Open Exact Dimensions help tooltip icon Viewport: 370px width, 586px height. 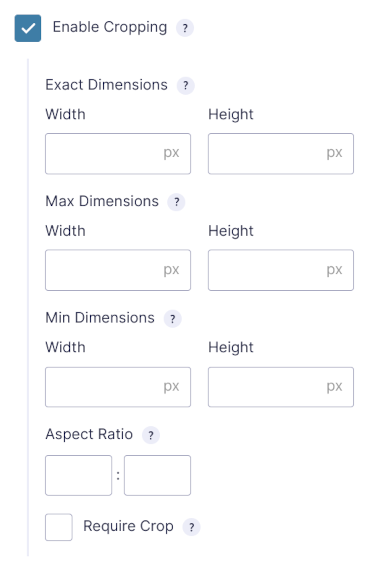(x=185, y=86)
